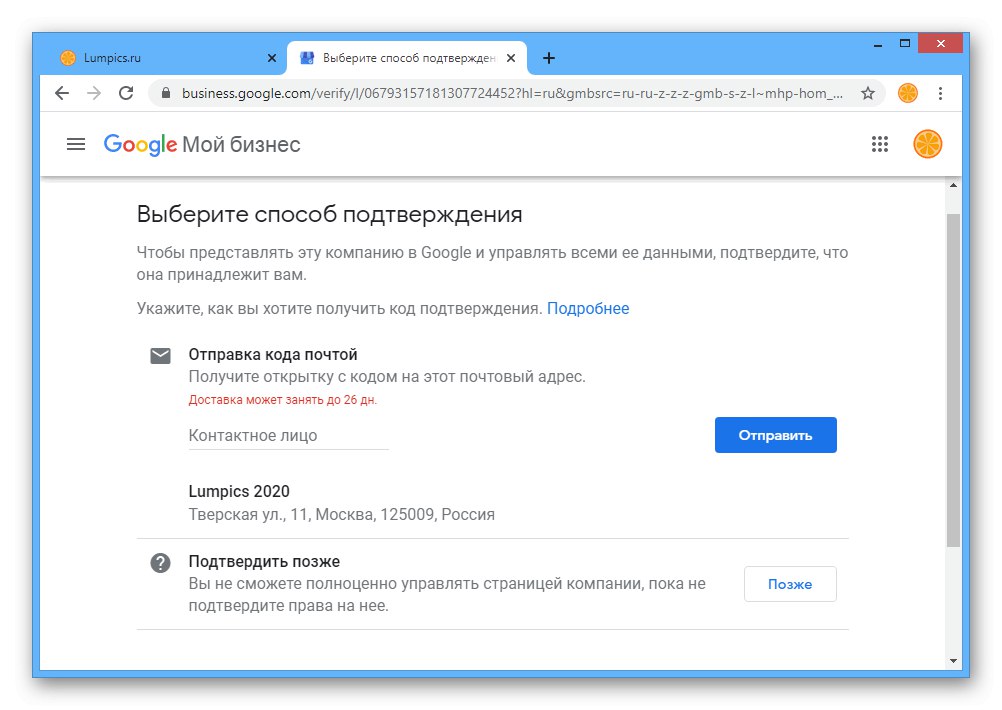The width and height of the screenshot is (1002, 710).
Task: Click the question mark help icon
Action: 160,563
